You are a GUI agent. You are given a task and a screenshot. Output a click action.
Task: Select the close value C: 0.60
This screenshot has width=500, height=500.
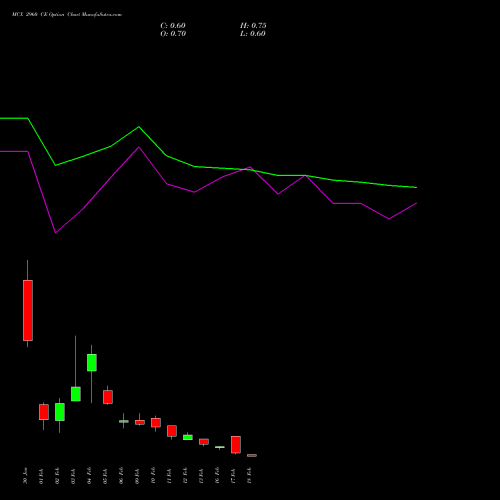click(x=173, y=26)
